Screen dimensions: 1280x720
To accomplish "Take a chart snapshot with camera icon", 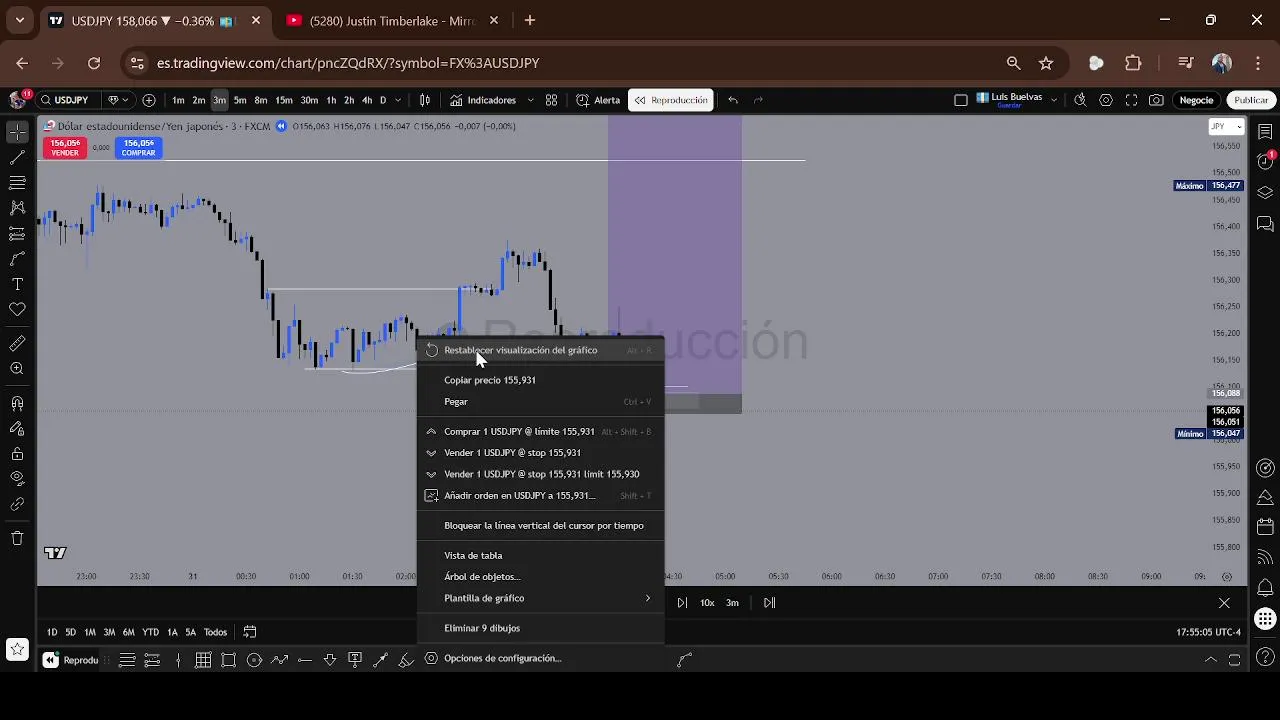I will [1156, 100].
